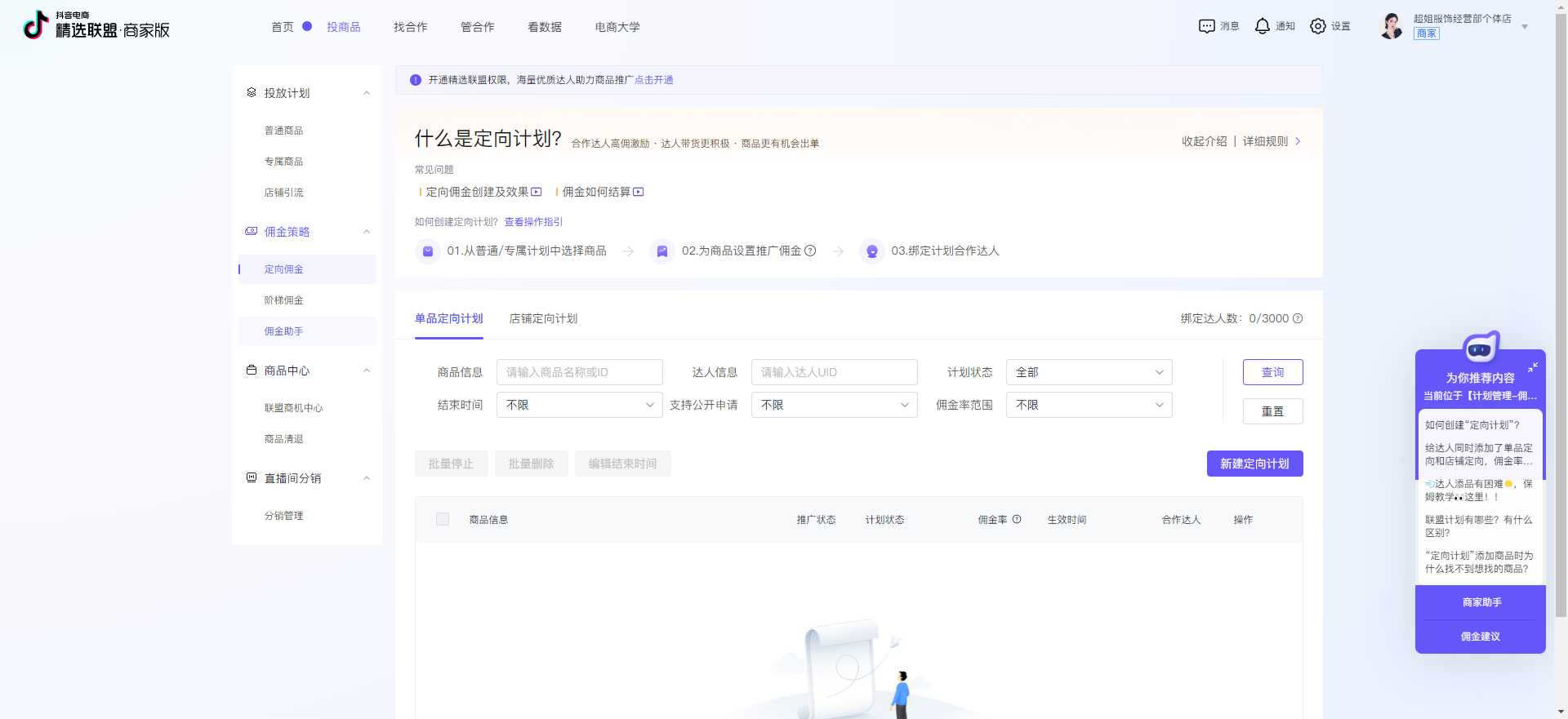The image size is (1568, 719).
Task: Click the step 02 commission setting icon
Action: 662,251
